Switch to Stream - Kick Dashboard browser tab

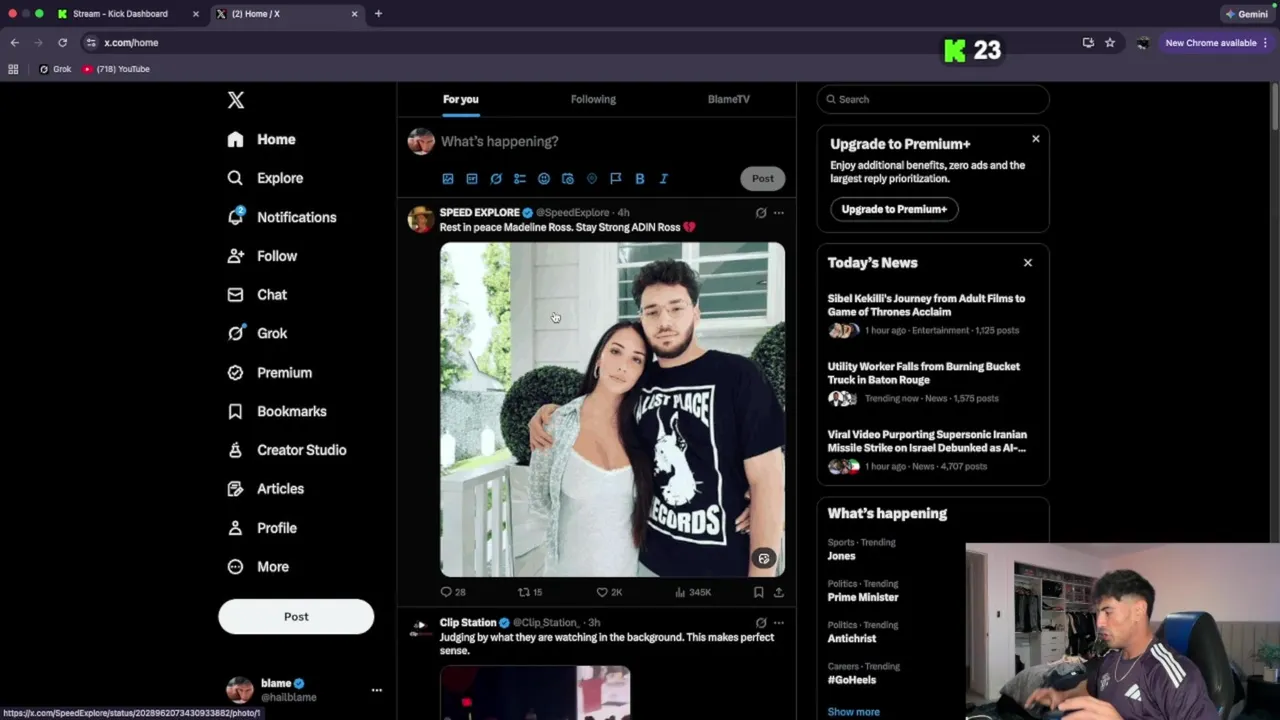coord(120,14)
